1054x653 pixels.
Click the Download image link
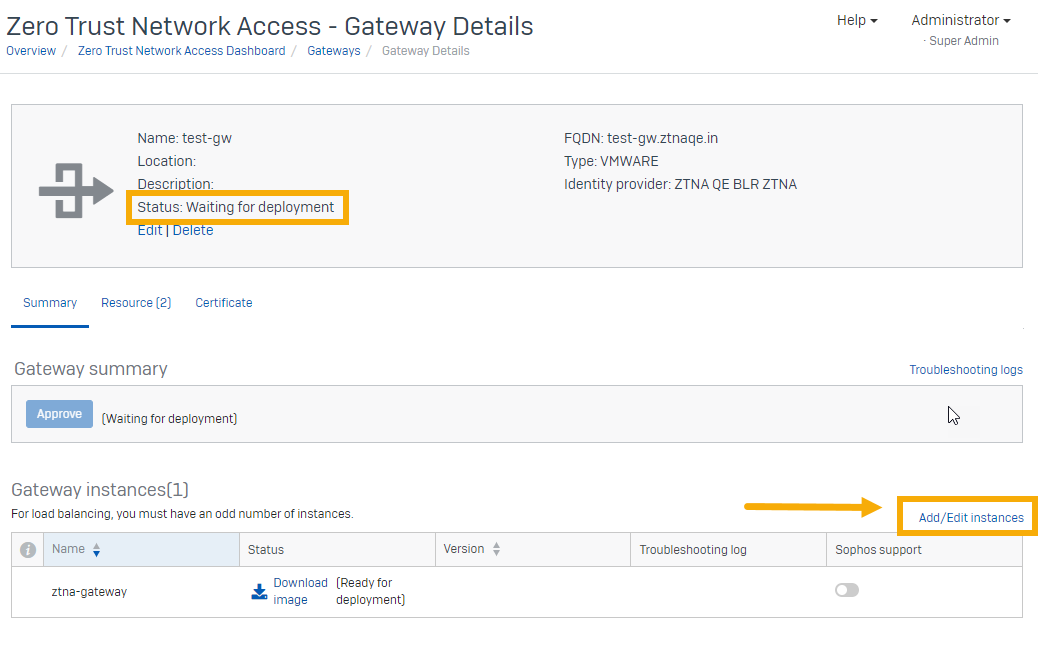(x=300, y=592)
